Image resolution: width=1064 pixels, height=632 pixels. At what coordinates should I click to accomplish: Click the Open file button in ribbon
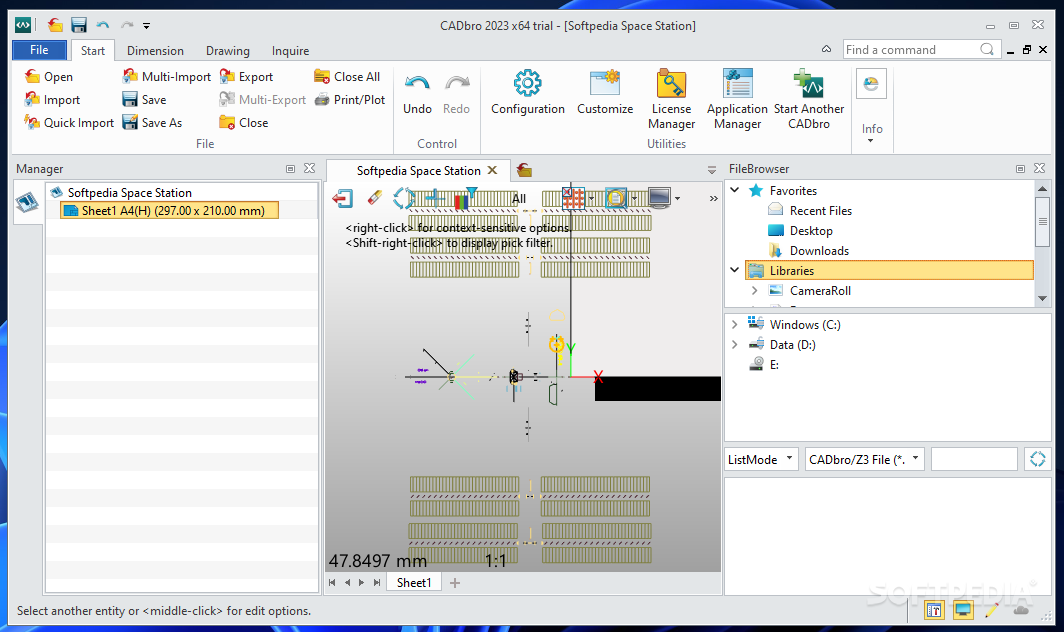click(x=48, y=77)
